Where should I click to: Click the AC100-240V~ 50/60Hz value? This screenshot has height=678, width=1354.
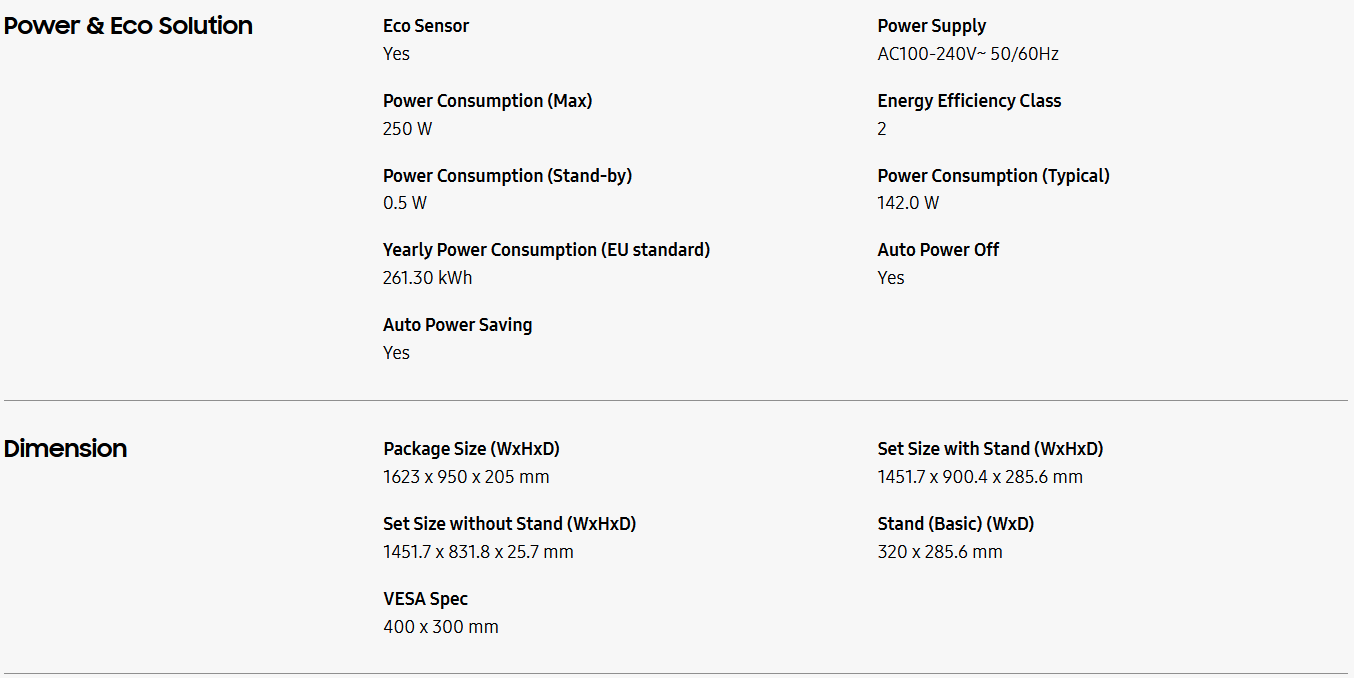pyautogui.click(x=967, y=54)
